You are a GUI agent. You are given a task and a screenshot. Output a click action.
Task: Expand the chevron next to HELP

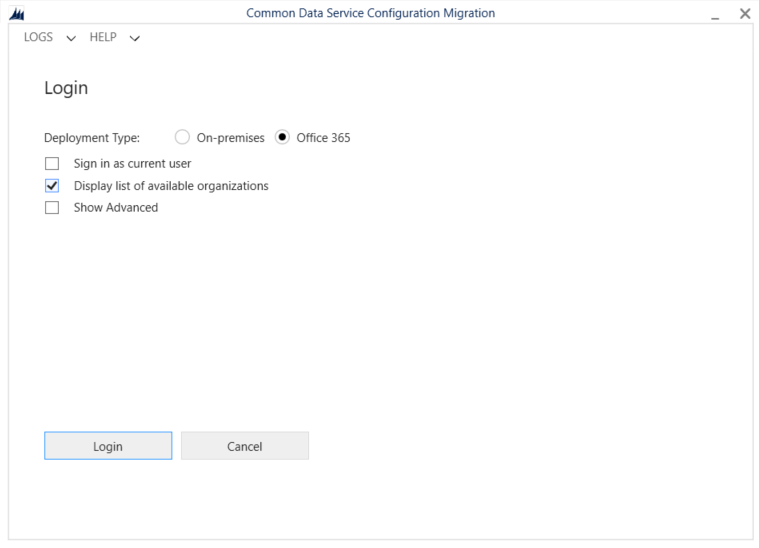135,39
